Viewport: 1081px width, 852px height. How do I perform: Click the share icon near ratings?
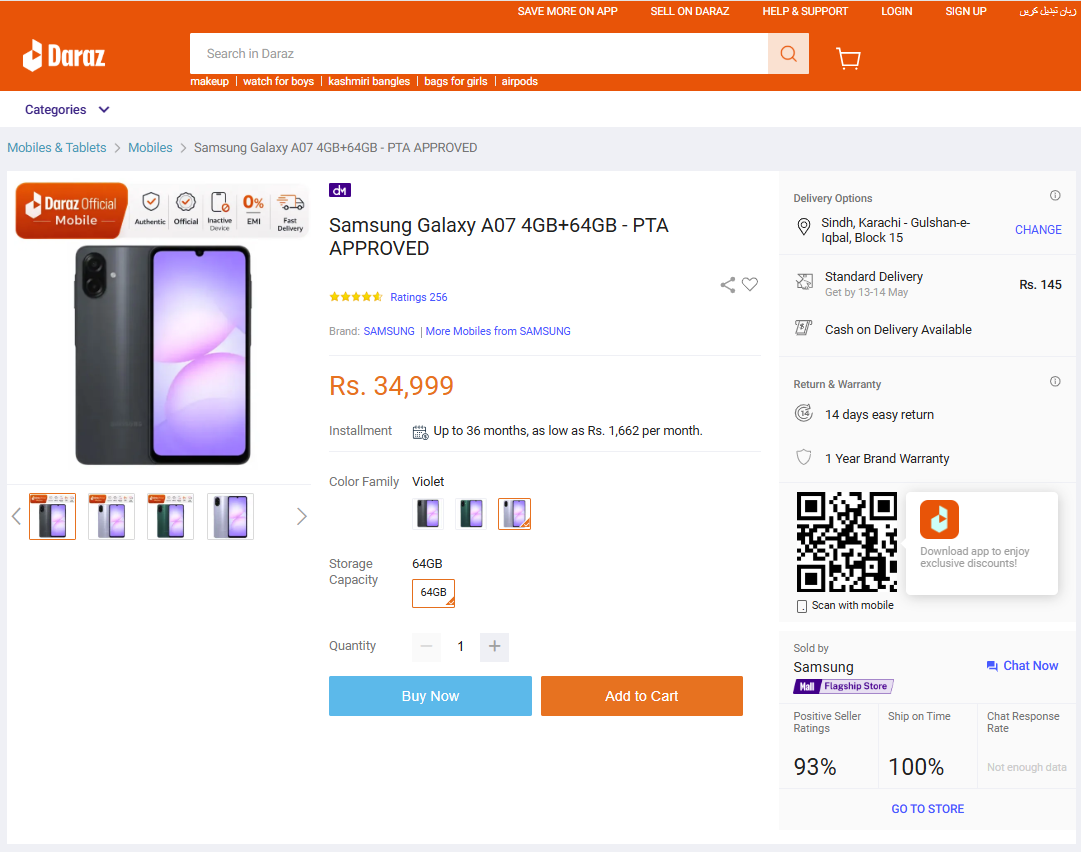pyautogui.click(x=727, y=285)
